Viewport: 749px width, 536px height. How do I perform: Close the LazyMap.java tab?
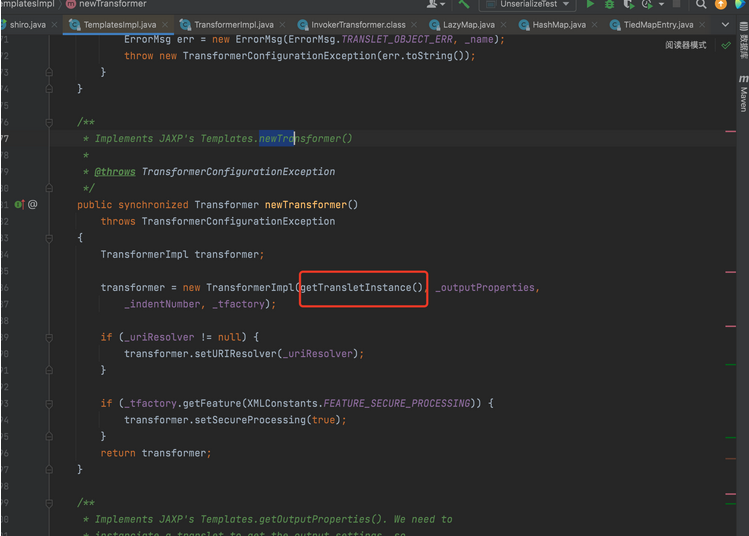pyautogui.click(x=503, y=24)
